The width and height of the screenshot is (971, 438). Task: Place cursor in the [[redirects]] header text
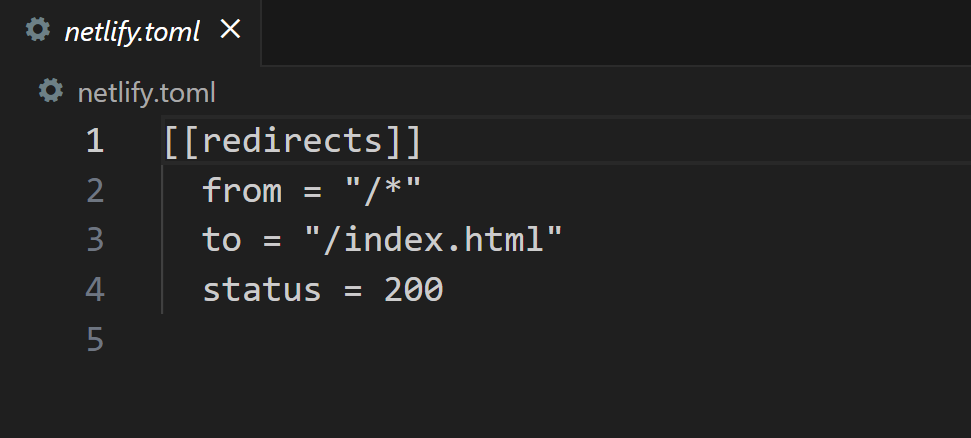click(x=292, y=141)
